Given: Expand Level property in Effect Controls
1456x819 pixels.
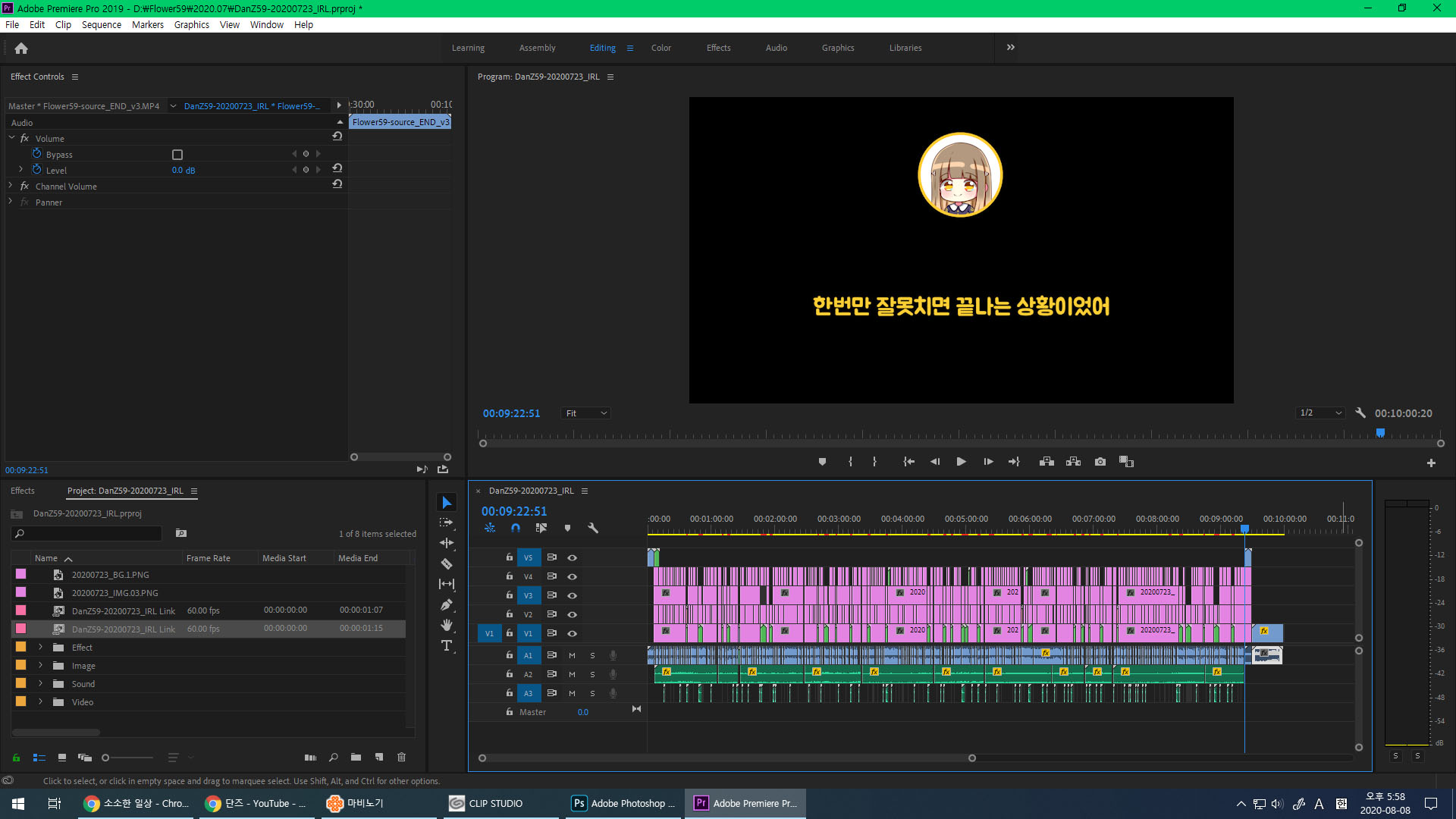Looking at the screenshot, I should 21,170.
